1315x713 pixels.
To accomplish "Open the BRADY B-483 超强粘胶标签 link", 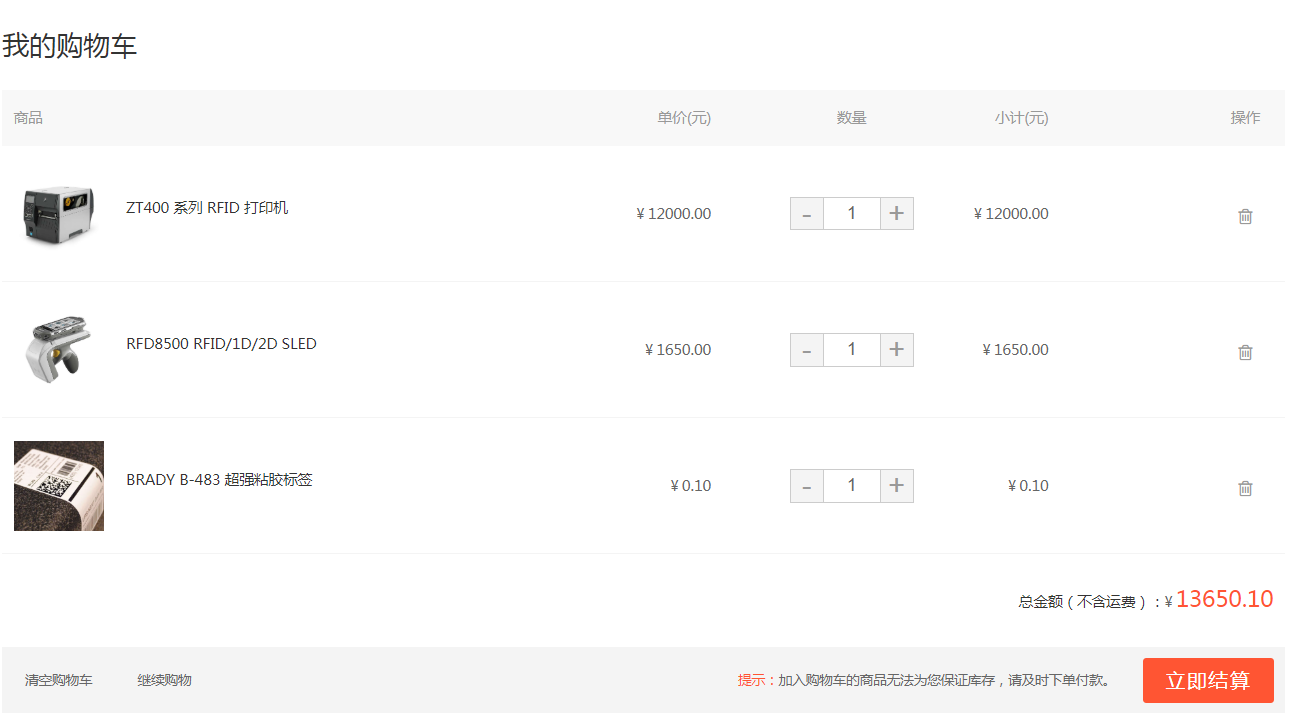I will coord(219,480).
